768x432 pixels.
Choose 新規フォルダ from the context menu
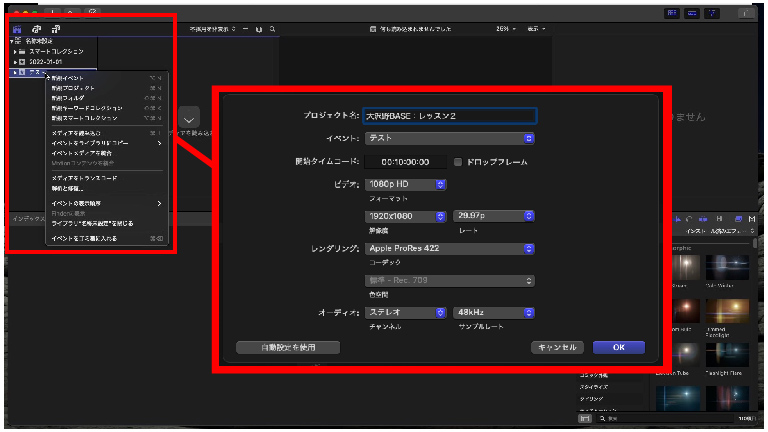[x=107, y=98]
